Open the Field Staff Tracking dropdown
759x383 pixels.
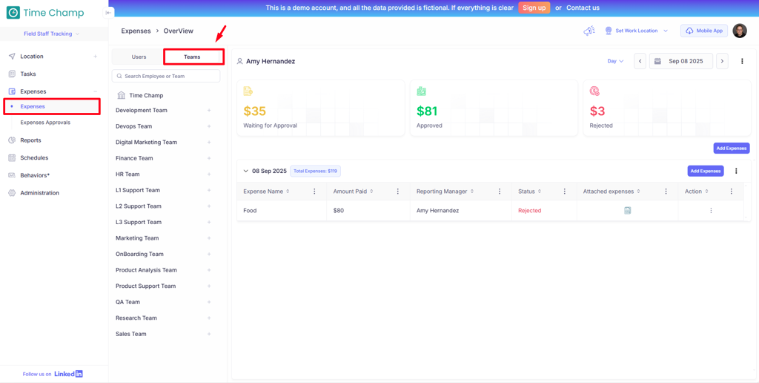coord(51,34)
